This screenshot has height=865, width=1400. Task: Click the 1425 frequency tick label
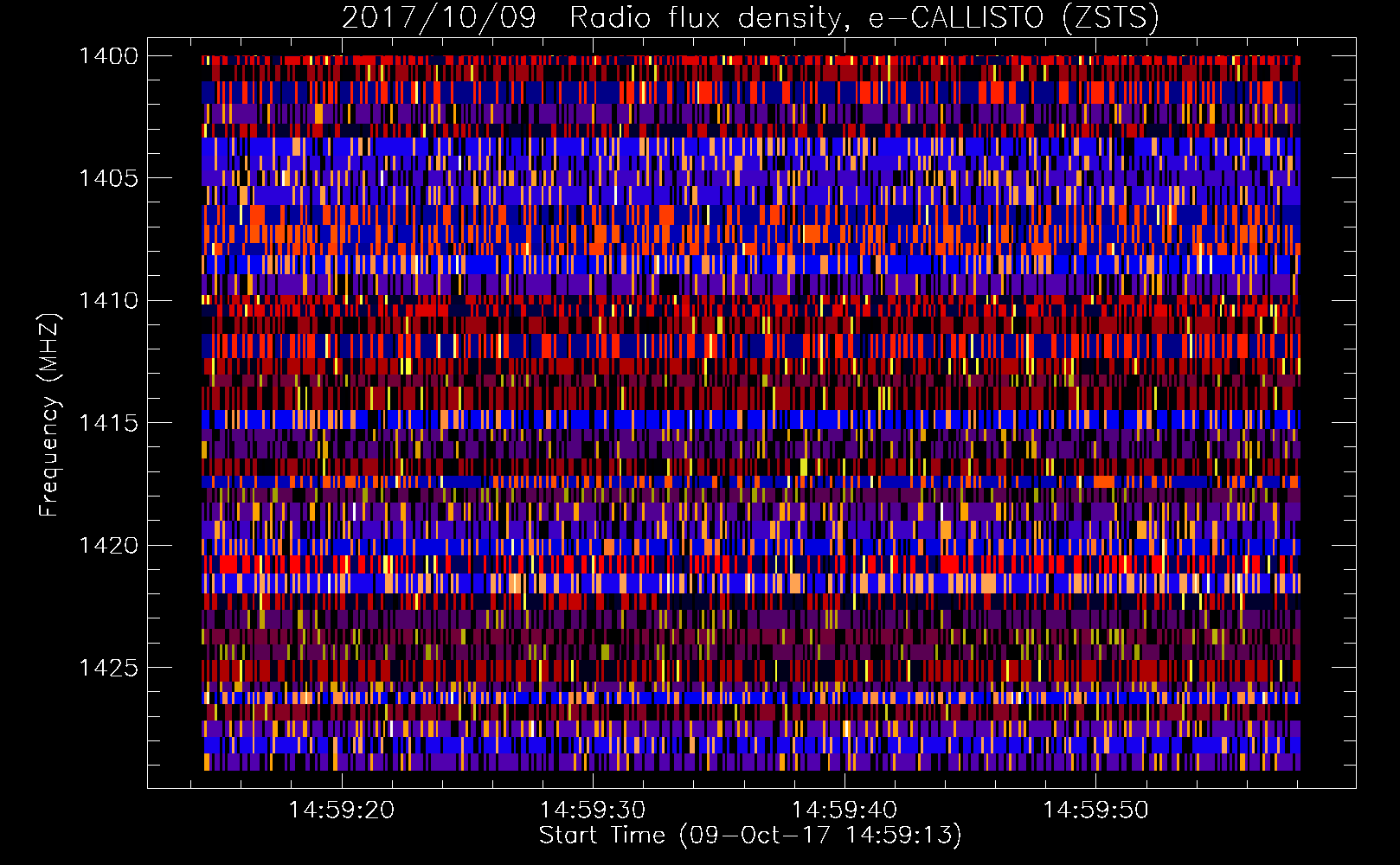(108, 668)
